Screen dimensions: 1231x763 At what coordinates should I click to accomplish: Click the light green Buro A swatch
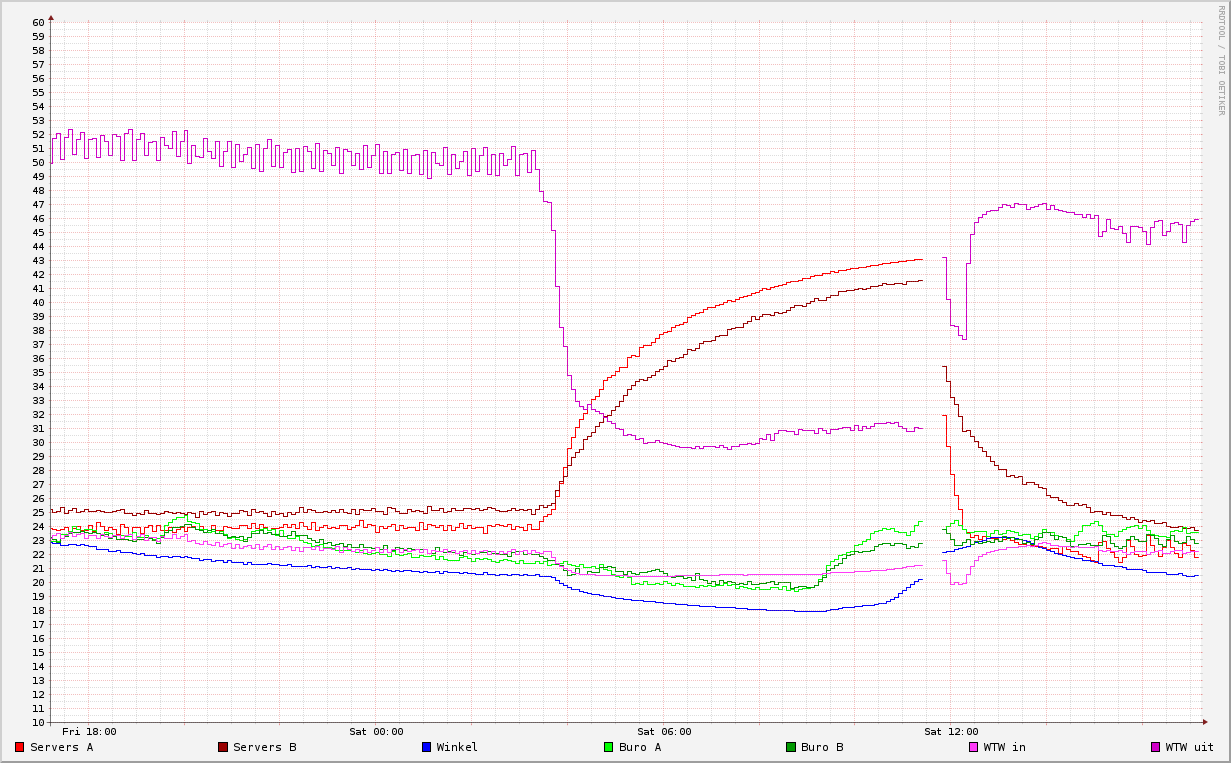[x=609, y=747]
